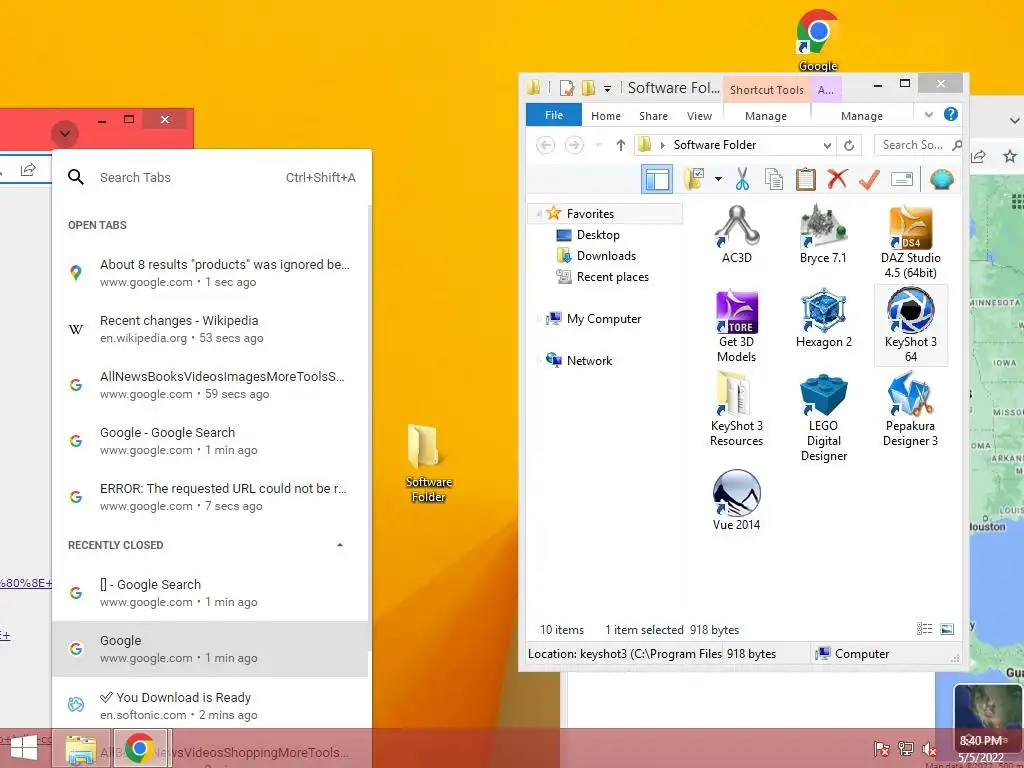Click the Refresh button in address bar

848,145
